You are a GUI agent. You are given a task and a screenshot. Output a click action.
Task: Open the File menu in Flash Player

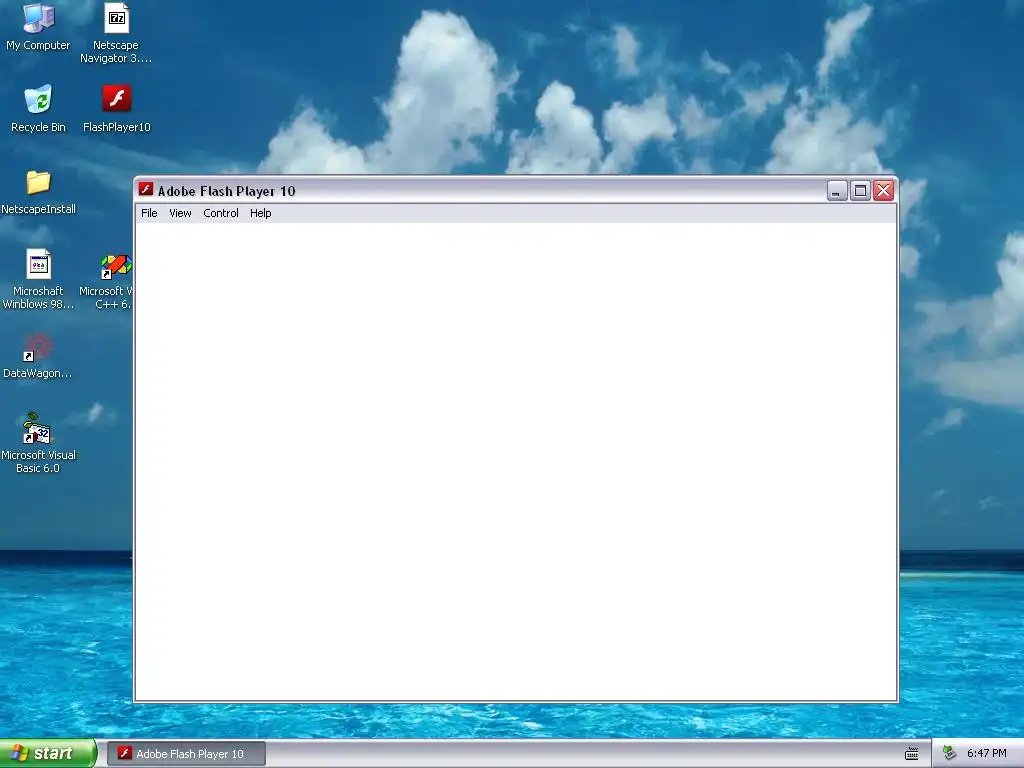point(149,213)
